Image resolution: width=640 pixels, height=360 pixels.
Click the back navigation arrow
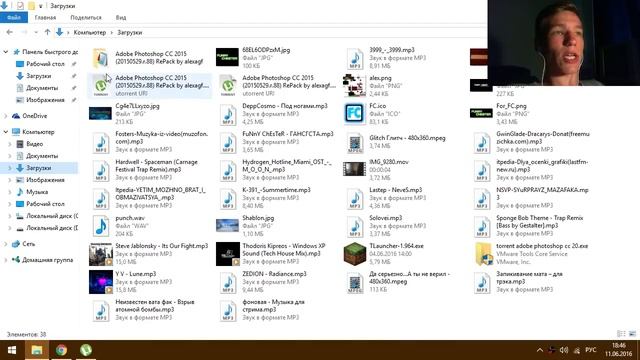10,32
